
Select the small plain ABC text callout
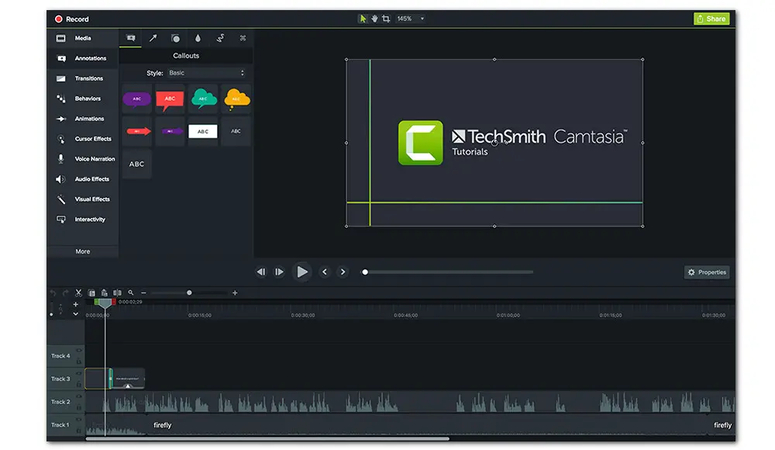pos(236,131)
